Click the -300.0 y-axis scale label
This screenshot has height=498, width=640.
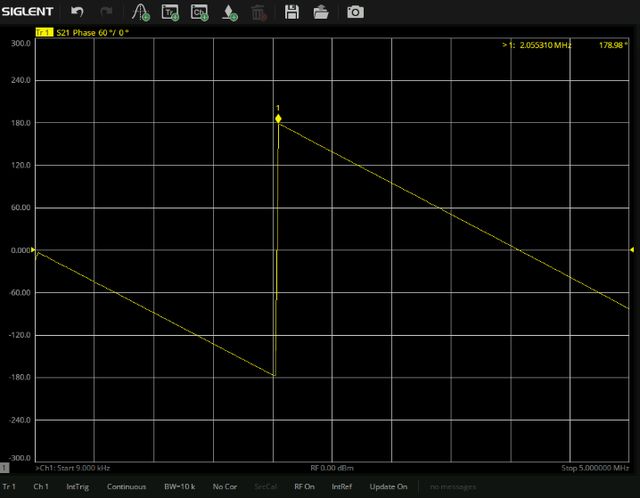pyautogui.click(x=20, y=458)
